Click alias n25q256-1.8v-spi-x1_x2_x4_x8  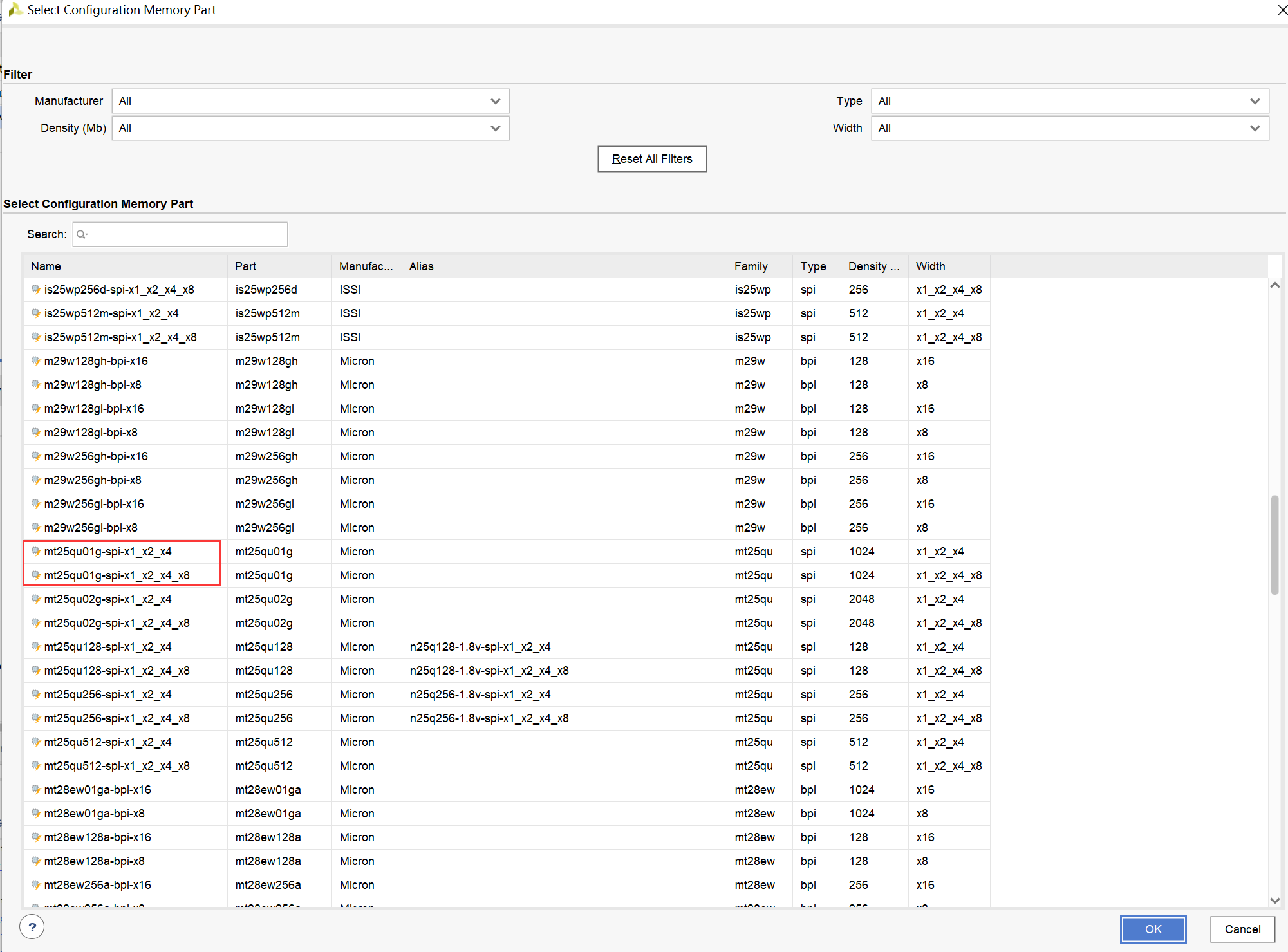(489, 718)
